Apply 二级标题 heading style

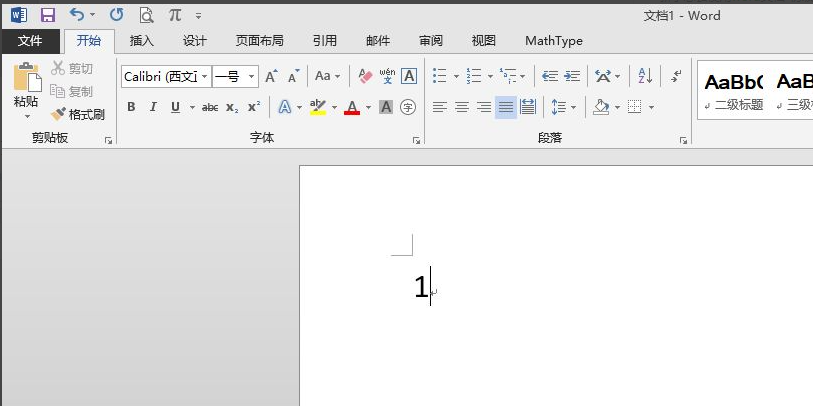click(733, 91)
